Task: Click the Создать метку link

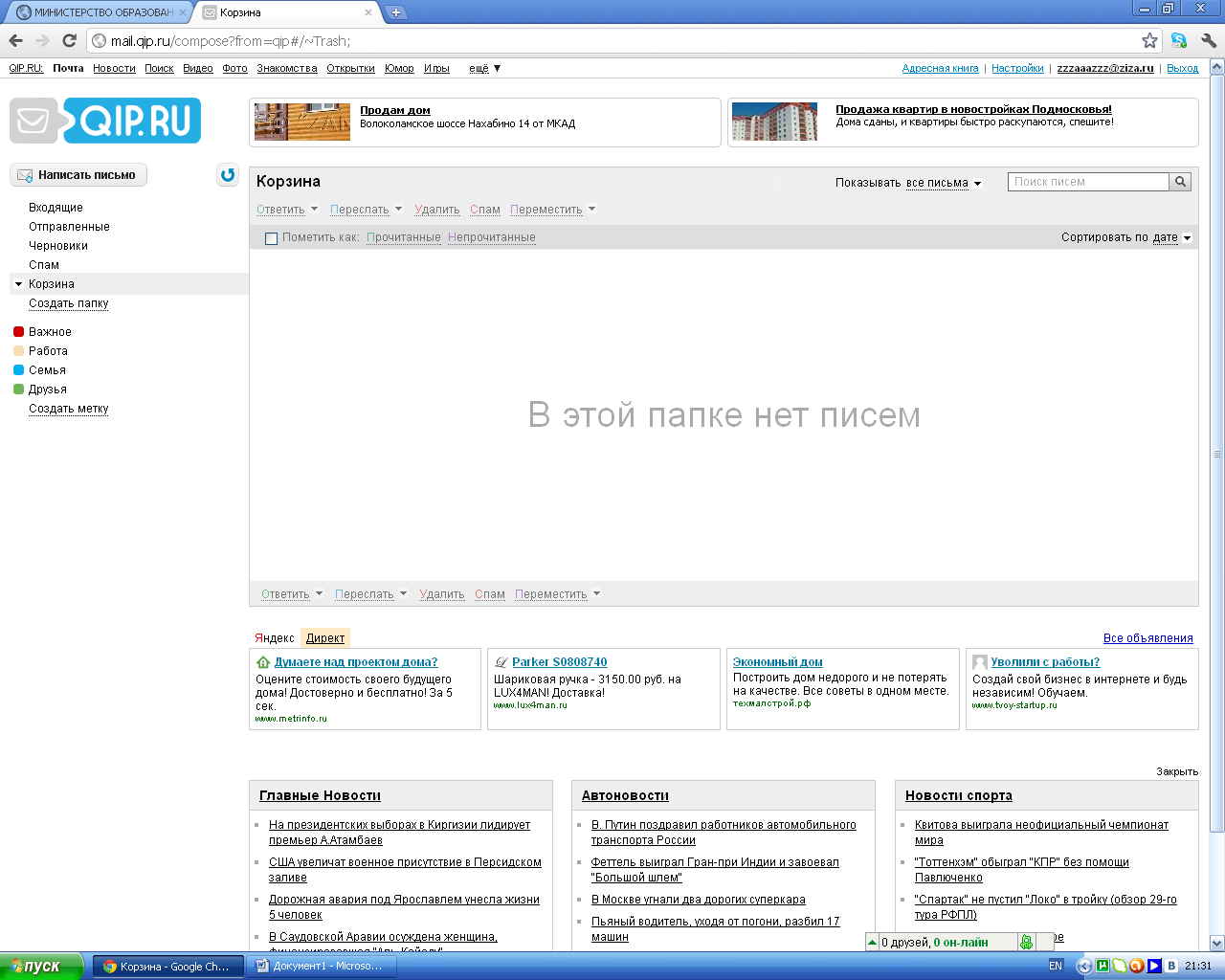Action: tap(69, 409)
